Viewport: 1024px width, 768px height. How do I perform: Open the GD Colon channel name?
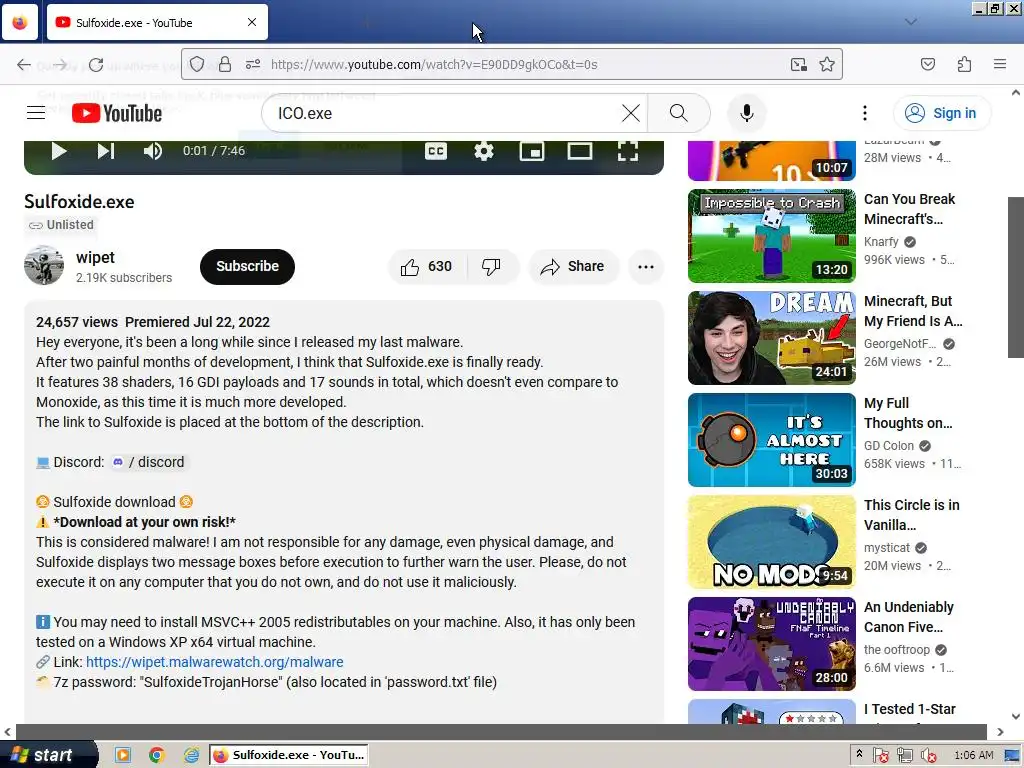pyautogui.click(x=889, y=445)
